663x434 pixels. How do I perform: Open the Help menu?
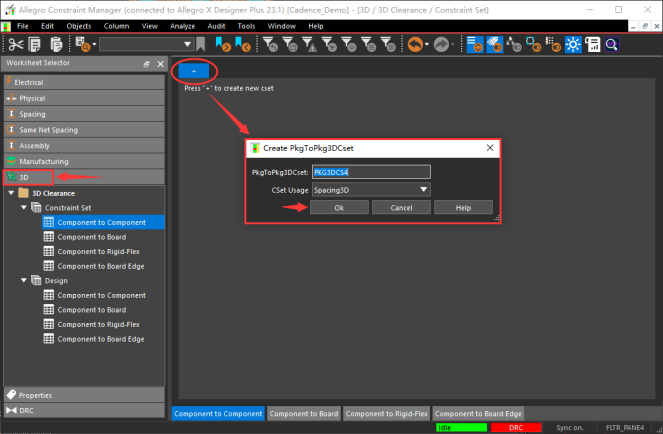coord(315,26)
